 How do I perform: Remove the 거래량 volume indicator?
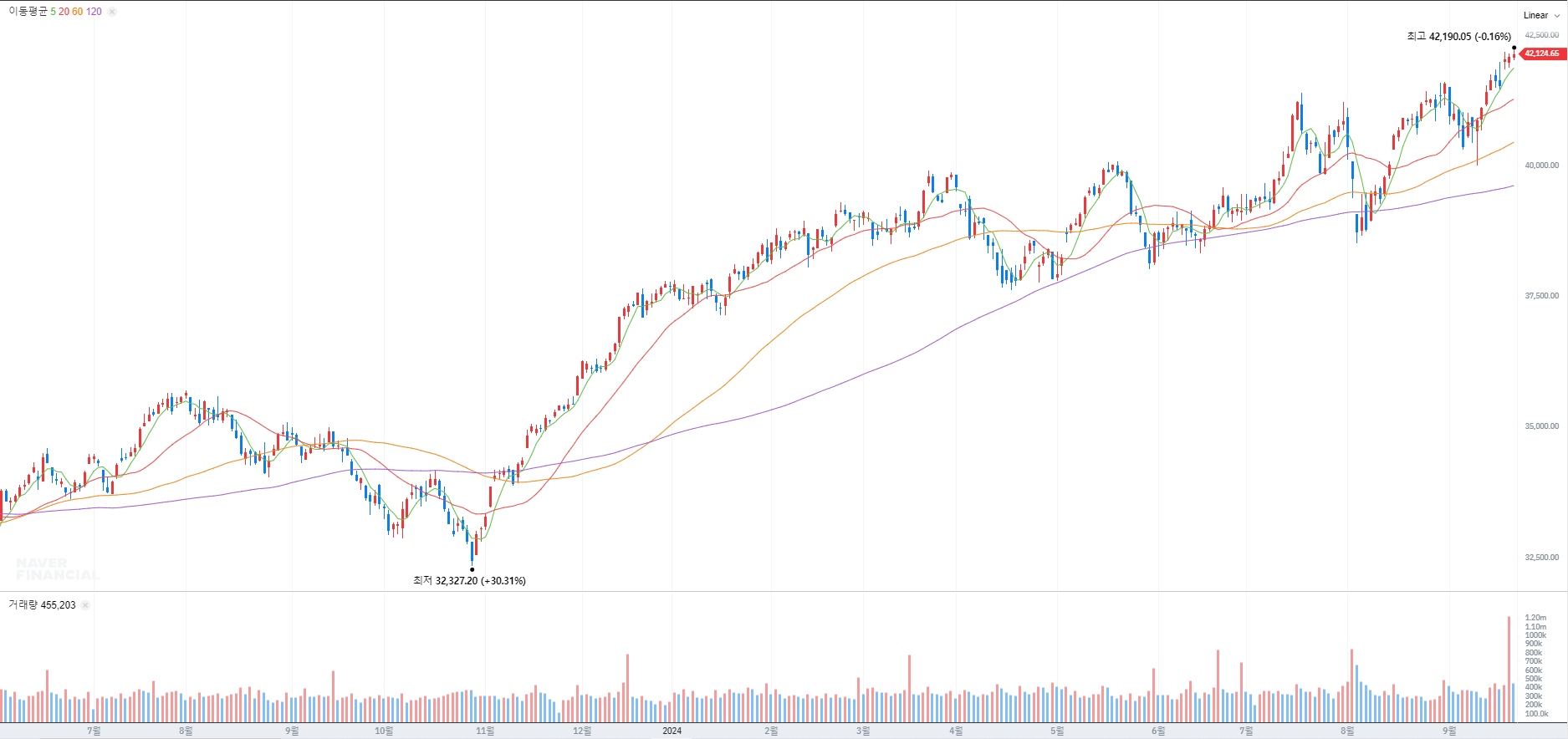[x=85, y=605]
